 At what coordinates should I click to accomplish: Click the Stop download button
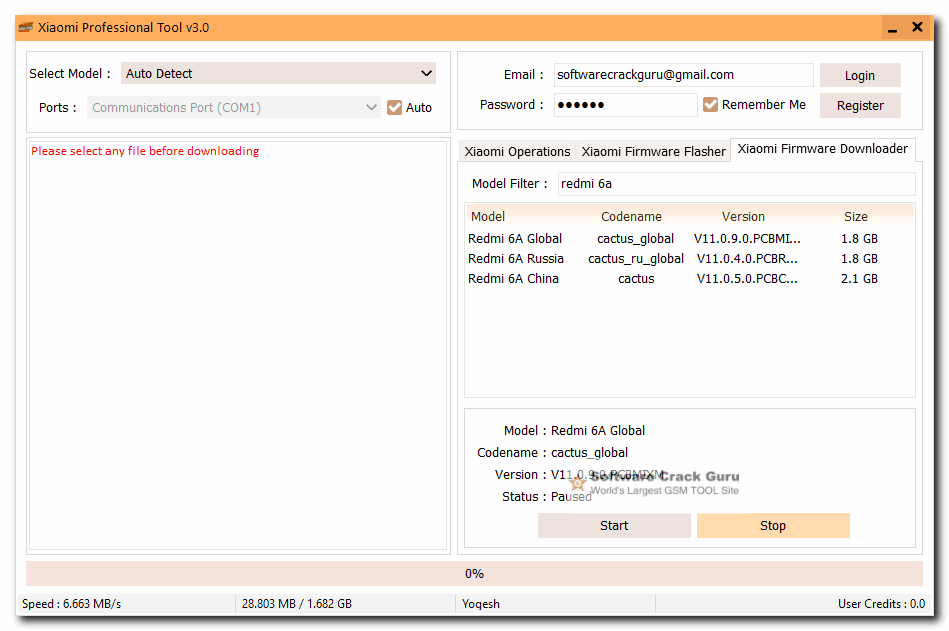click(x=773, y=526)
